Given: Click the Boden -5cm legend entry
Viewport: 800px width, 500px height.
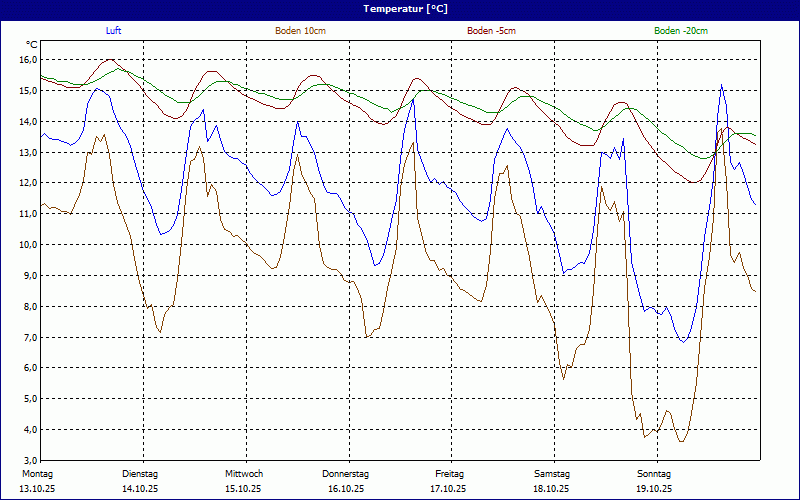Looking at the screenshot, I should 491,31.
